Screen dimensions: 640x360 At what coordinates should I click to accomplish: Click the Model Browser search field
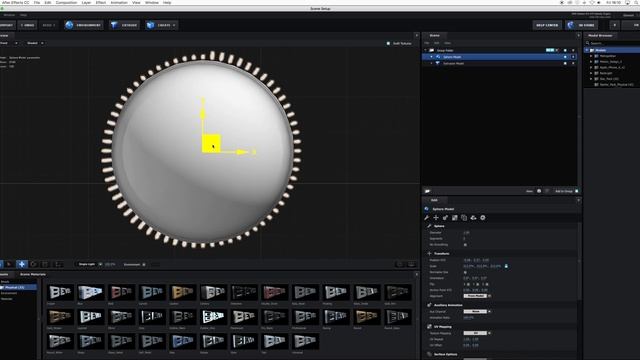tap(611, 43)
